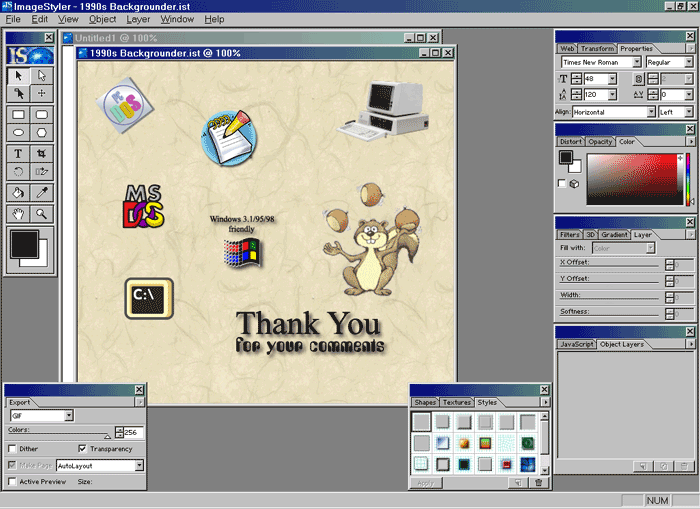Image resolution: width=700 pixels, height=509 pixels.
Task: Click the font style icon beside size 48
Action: pos(639,79)
